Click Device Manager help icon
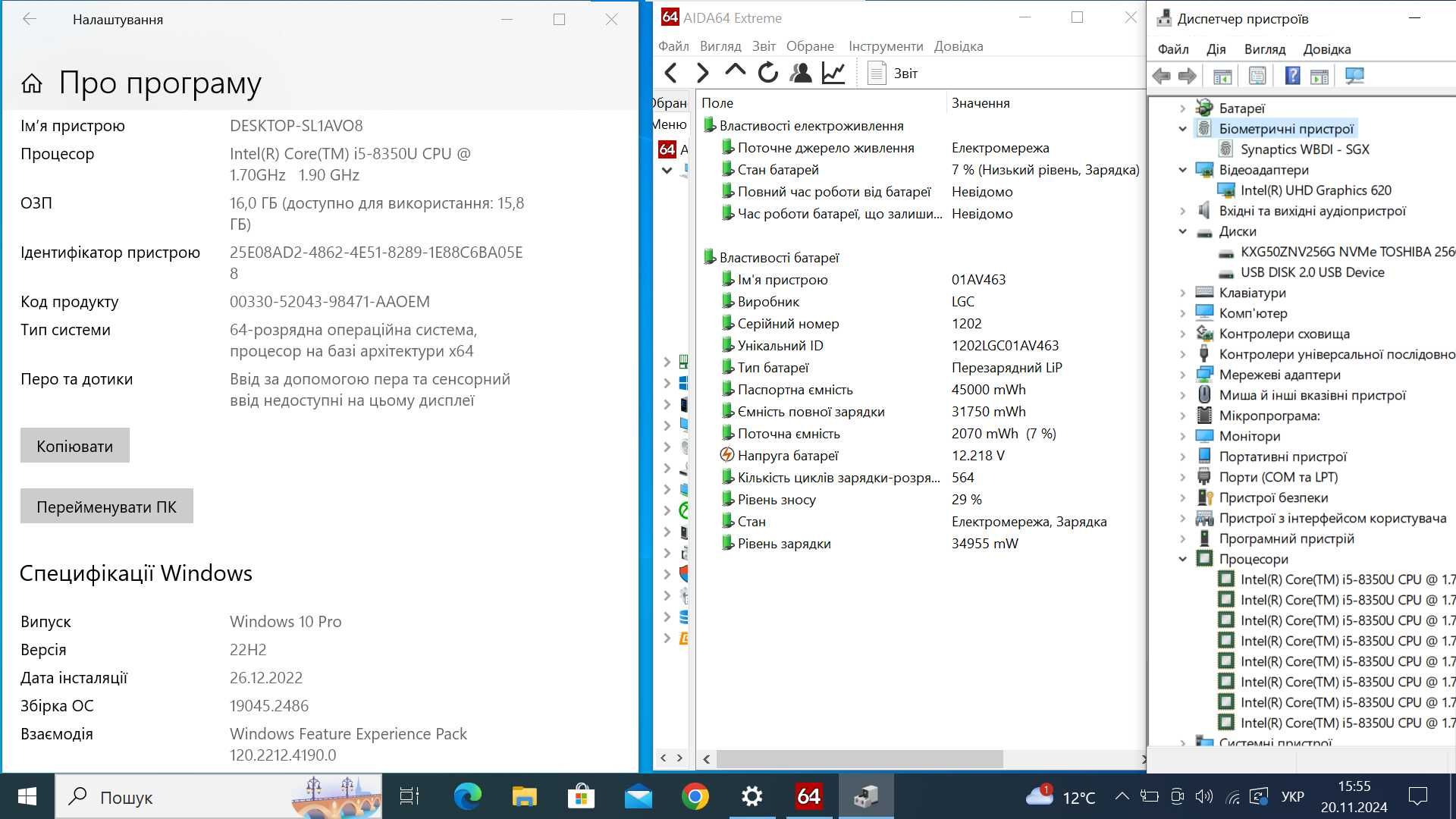The height and width of the screenshot is (819, 1456). 1293,76
